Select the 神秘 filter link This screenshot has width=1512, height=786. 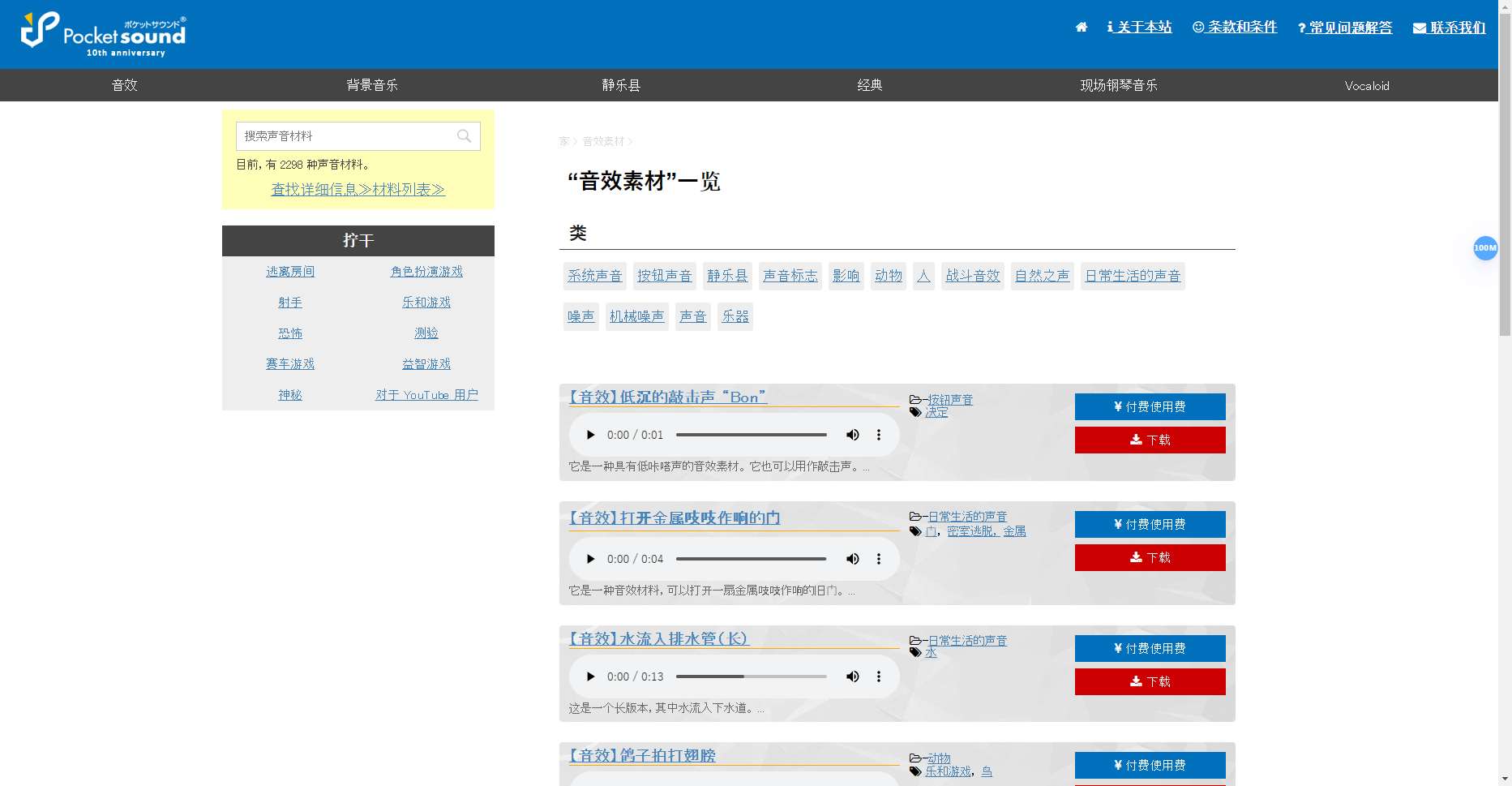pos(290,395)
